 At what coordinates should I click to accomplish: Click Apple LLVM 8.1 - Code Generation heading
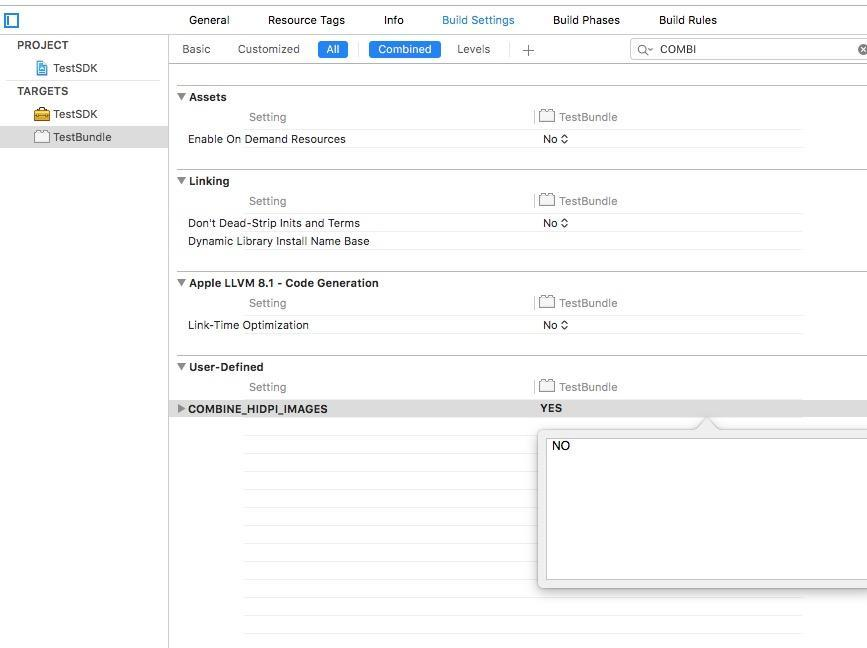(284, 283)
